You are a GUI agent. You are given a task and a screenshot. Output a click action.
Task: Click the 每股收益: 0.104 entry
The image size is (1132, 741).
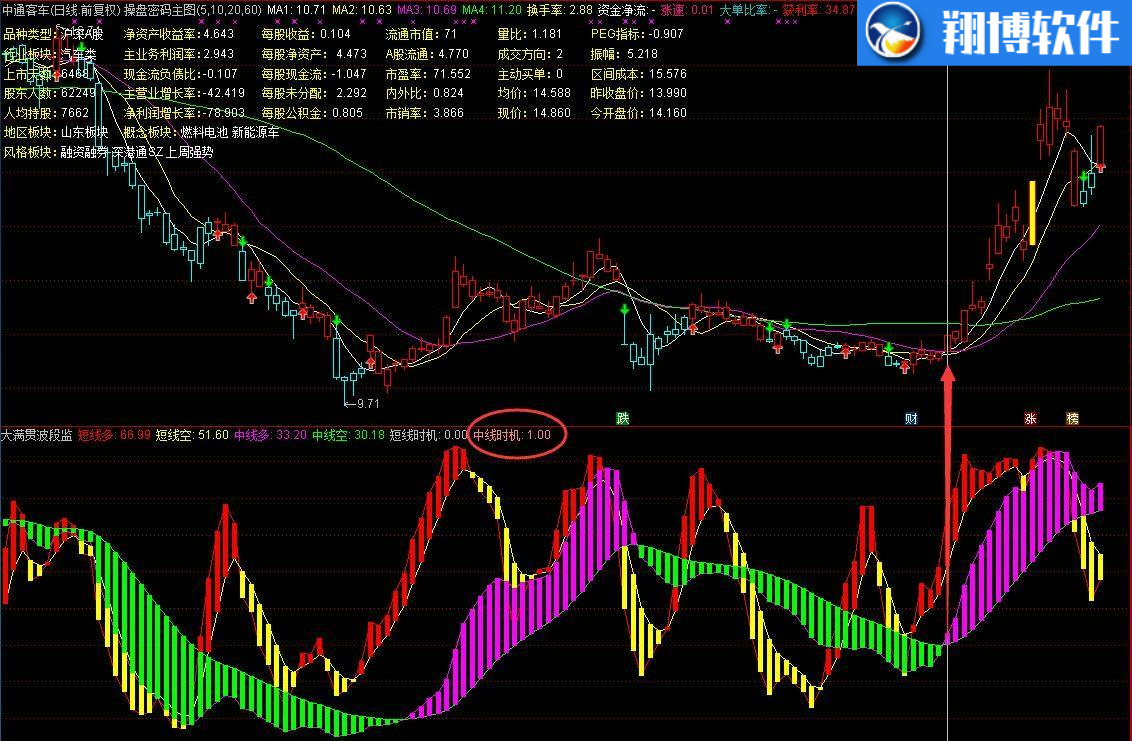click(x=306, y=33)
